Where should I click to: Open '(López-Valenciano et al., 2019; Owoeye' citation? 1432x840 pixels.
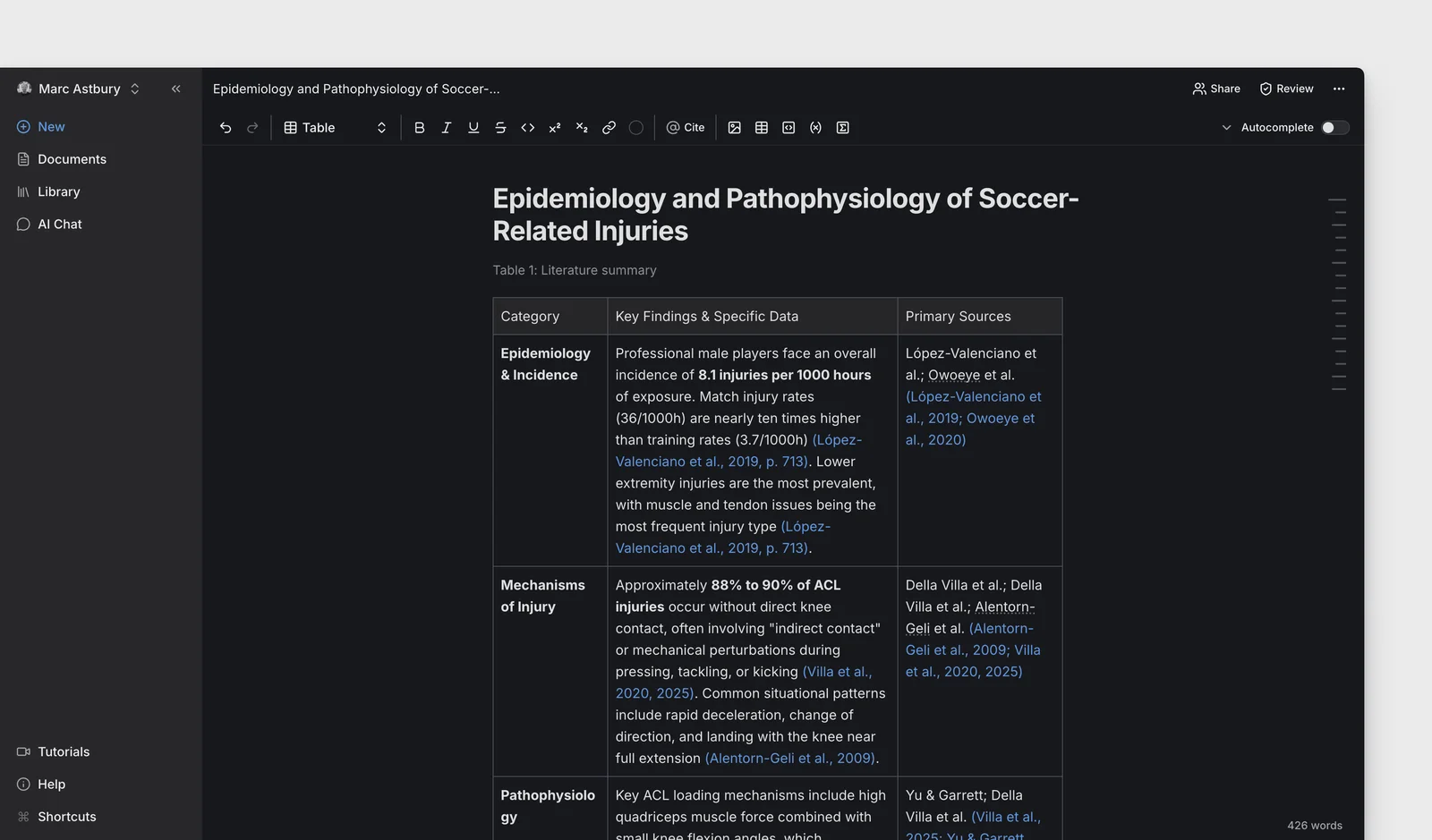[x=973, y=418]
